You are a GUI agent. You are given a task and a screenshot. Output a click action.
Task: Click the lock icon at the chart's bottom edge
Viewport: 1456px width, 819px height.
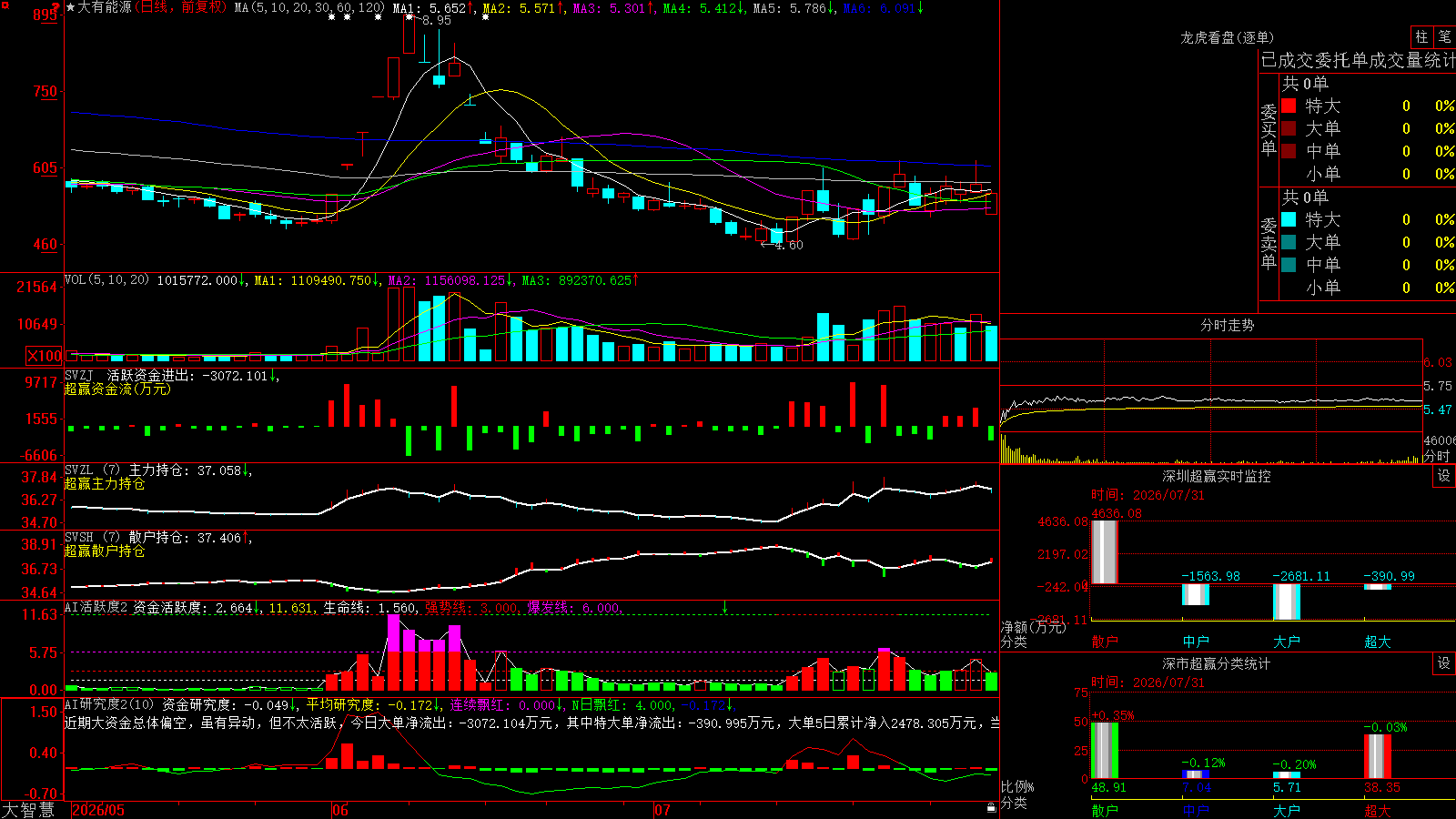[991, 808]
